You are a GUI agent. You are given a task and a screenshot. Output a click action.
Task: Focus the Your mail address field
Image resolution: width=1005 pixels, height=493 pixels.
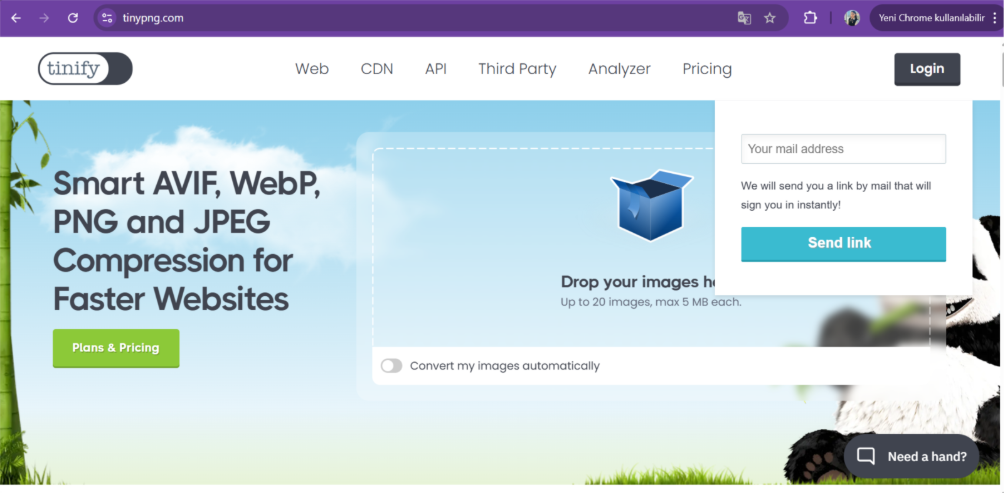pos(843,149)
